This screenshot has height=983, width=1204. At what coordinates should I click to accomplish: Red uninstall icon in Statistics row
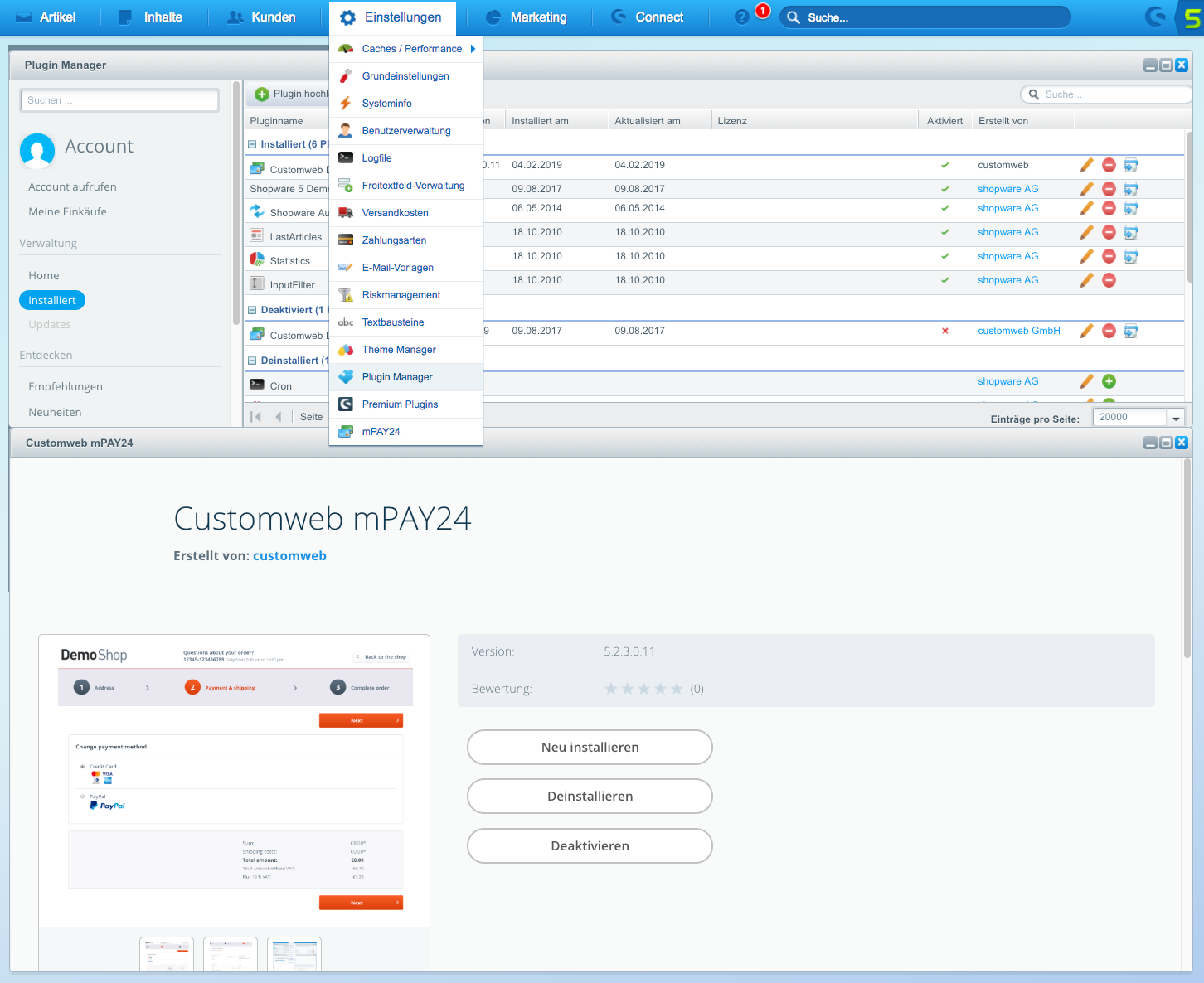pos(1109,256)
